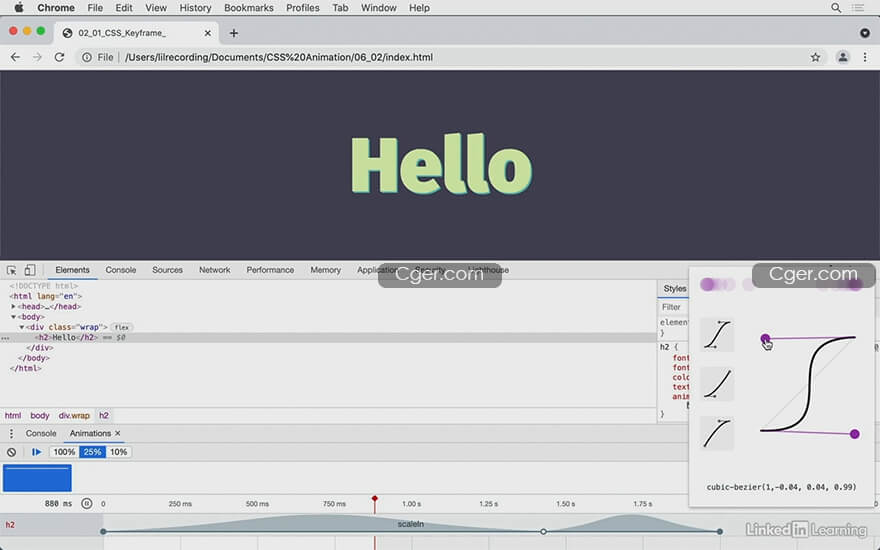Image resolution: width=880 pixels, height=550 pixels.
Task: Bookmark this page with the star icon
Action: click(815, 57)
